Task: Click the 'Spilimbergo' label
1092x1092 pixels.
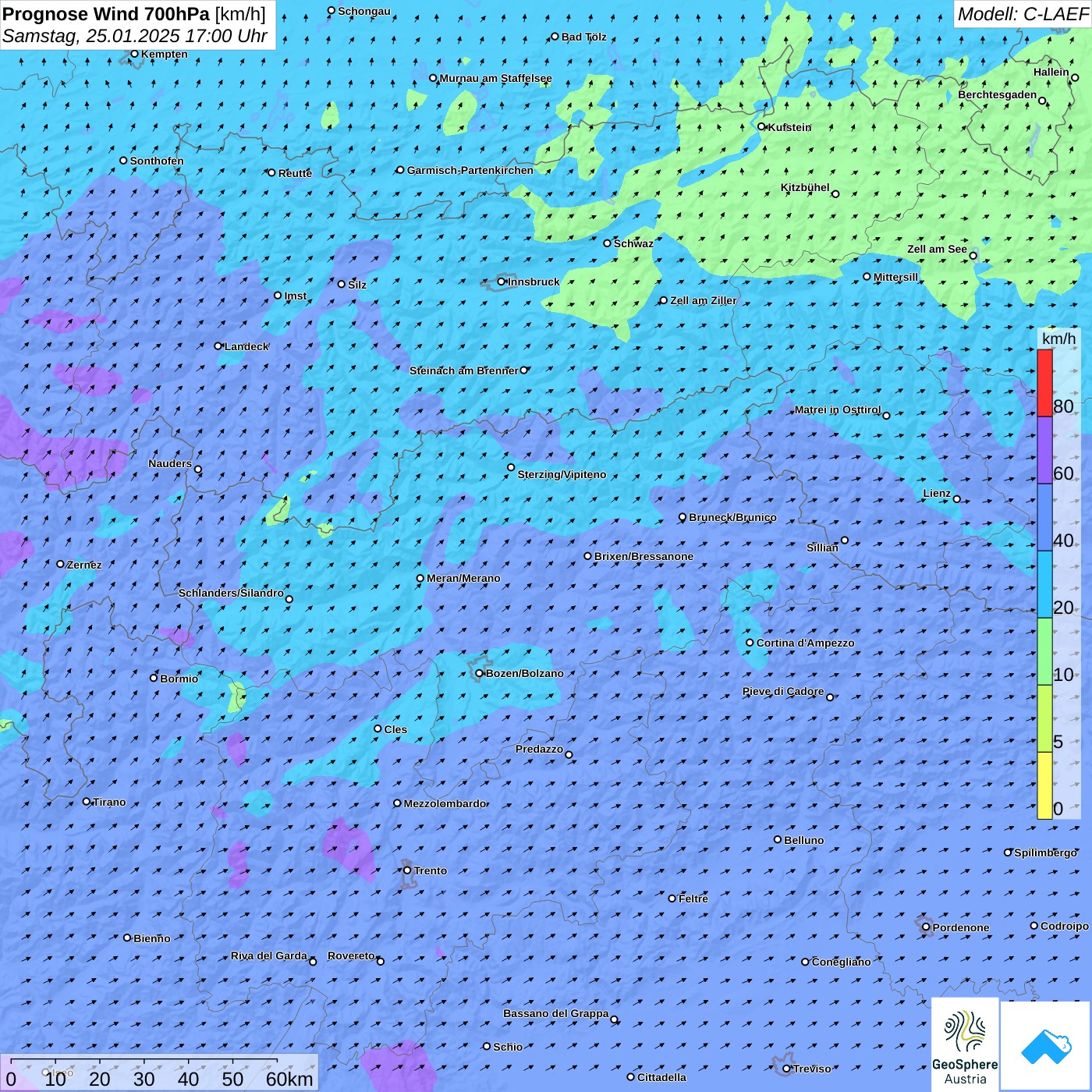Action: coord(1046,853)
